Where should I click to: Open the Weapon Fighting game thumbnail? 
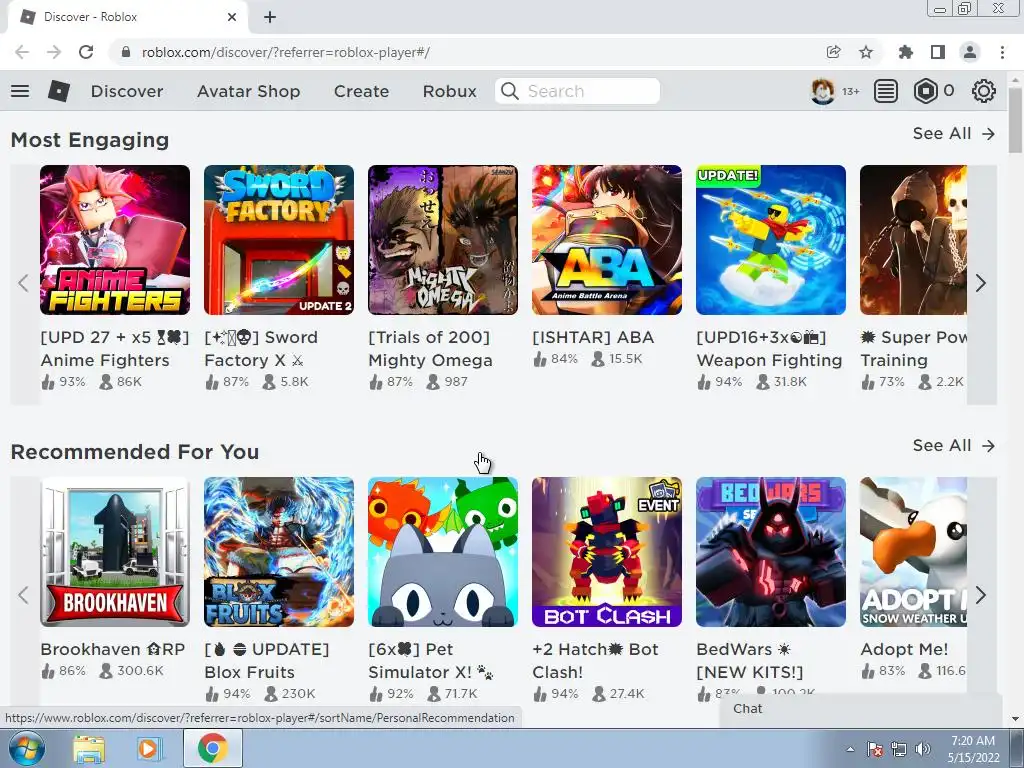[771, 240]
